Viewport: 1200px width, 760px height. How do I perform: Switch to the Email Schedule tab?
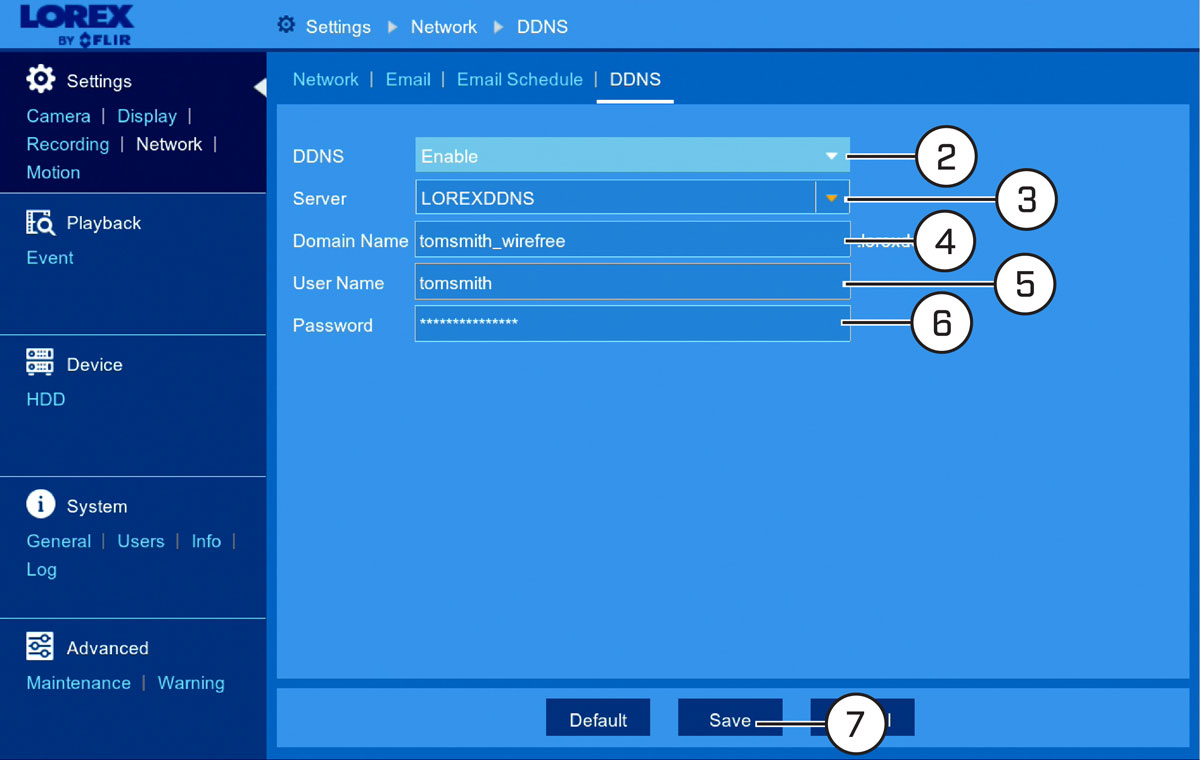coord(520,79)
